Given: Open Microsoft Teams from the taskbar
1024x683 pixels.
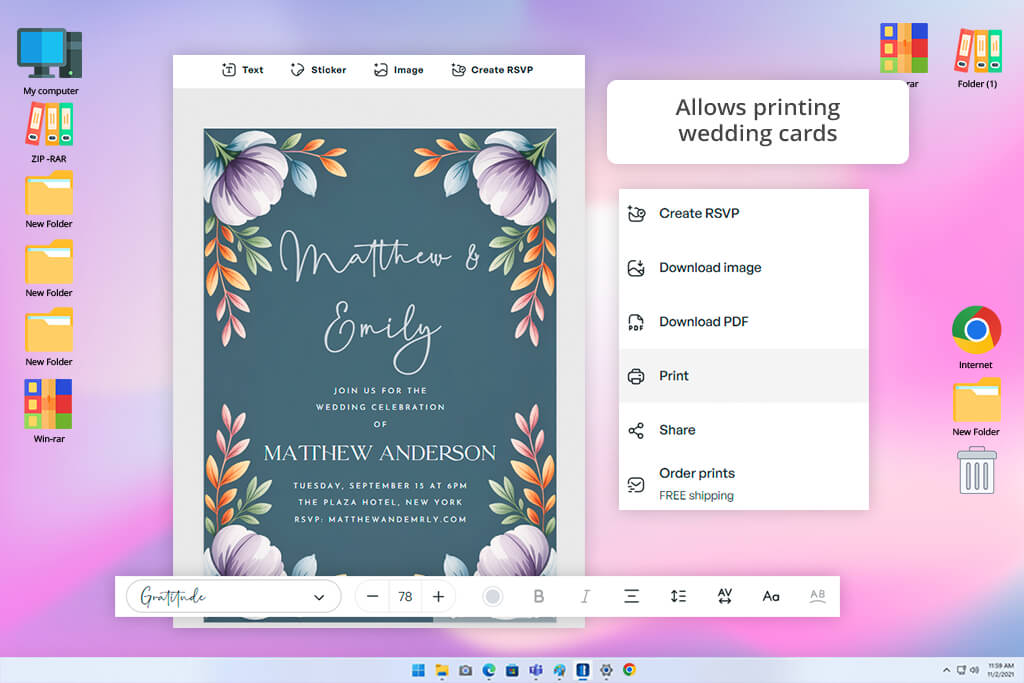Looking at the screenshot, I should click(536, 670).
